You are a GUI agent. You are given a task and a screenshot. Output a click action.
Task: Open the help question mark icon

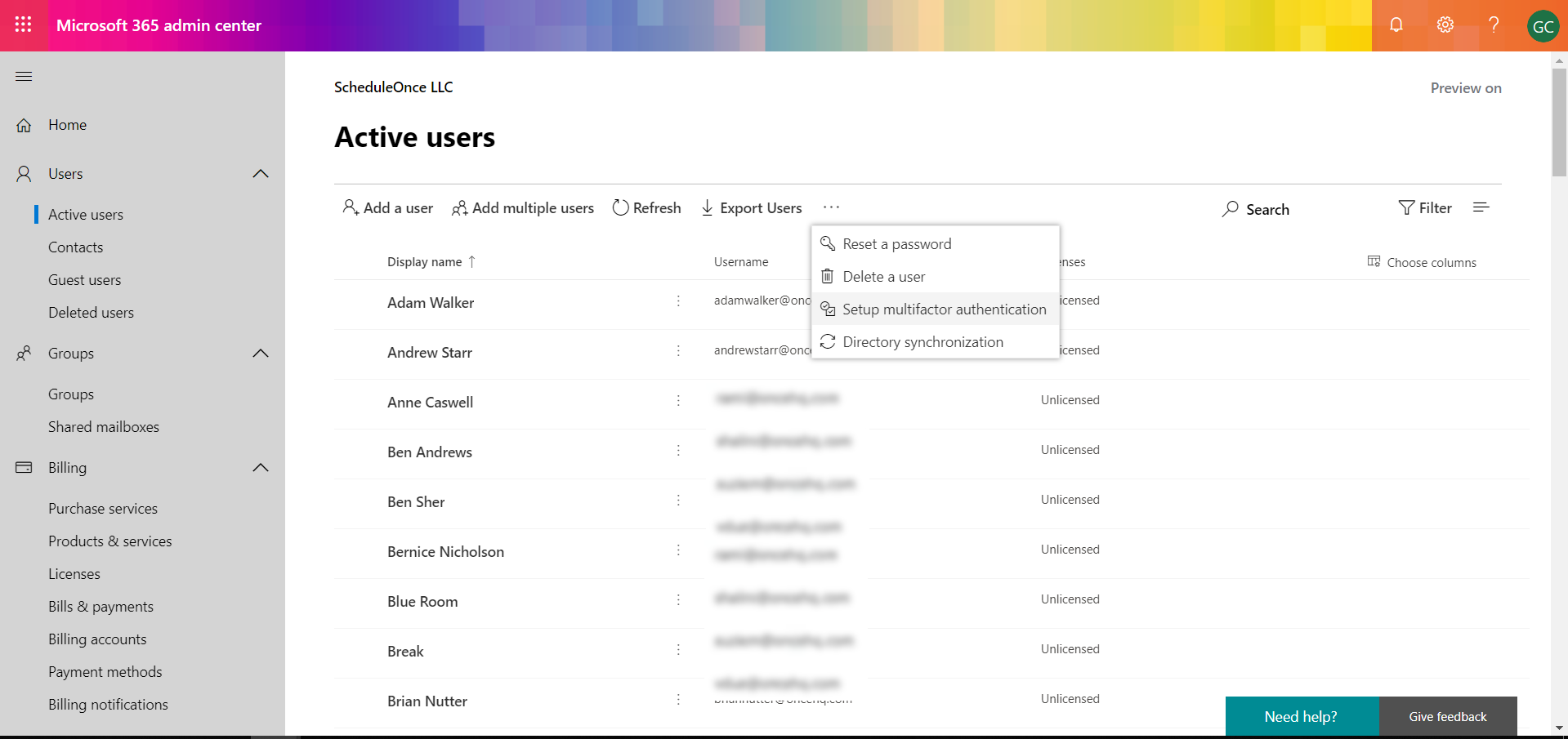1494,25
